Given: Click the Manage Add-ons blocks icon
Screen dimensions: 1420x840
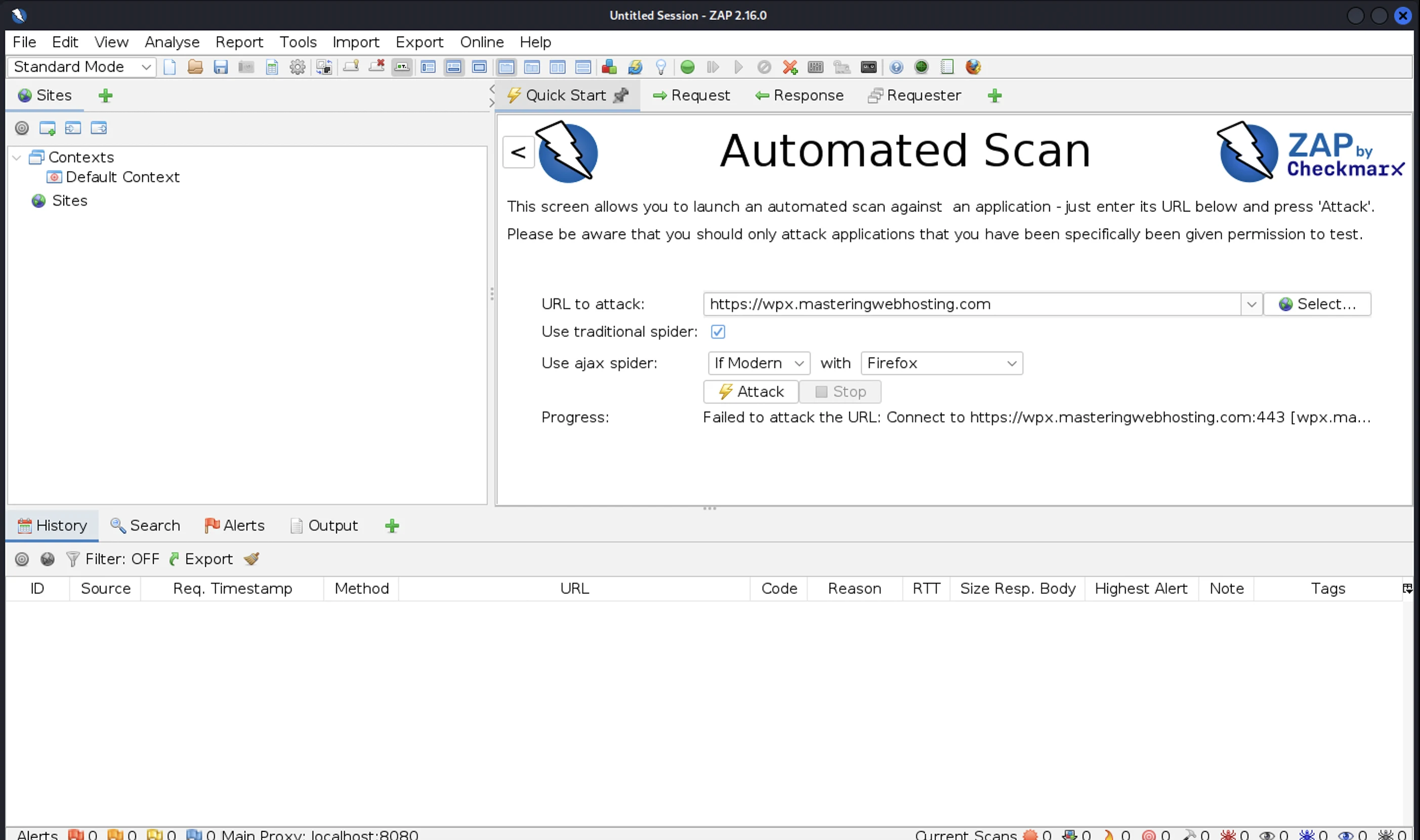Looking at the screenshot, I should coord(609,67).
